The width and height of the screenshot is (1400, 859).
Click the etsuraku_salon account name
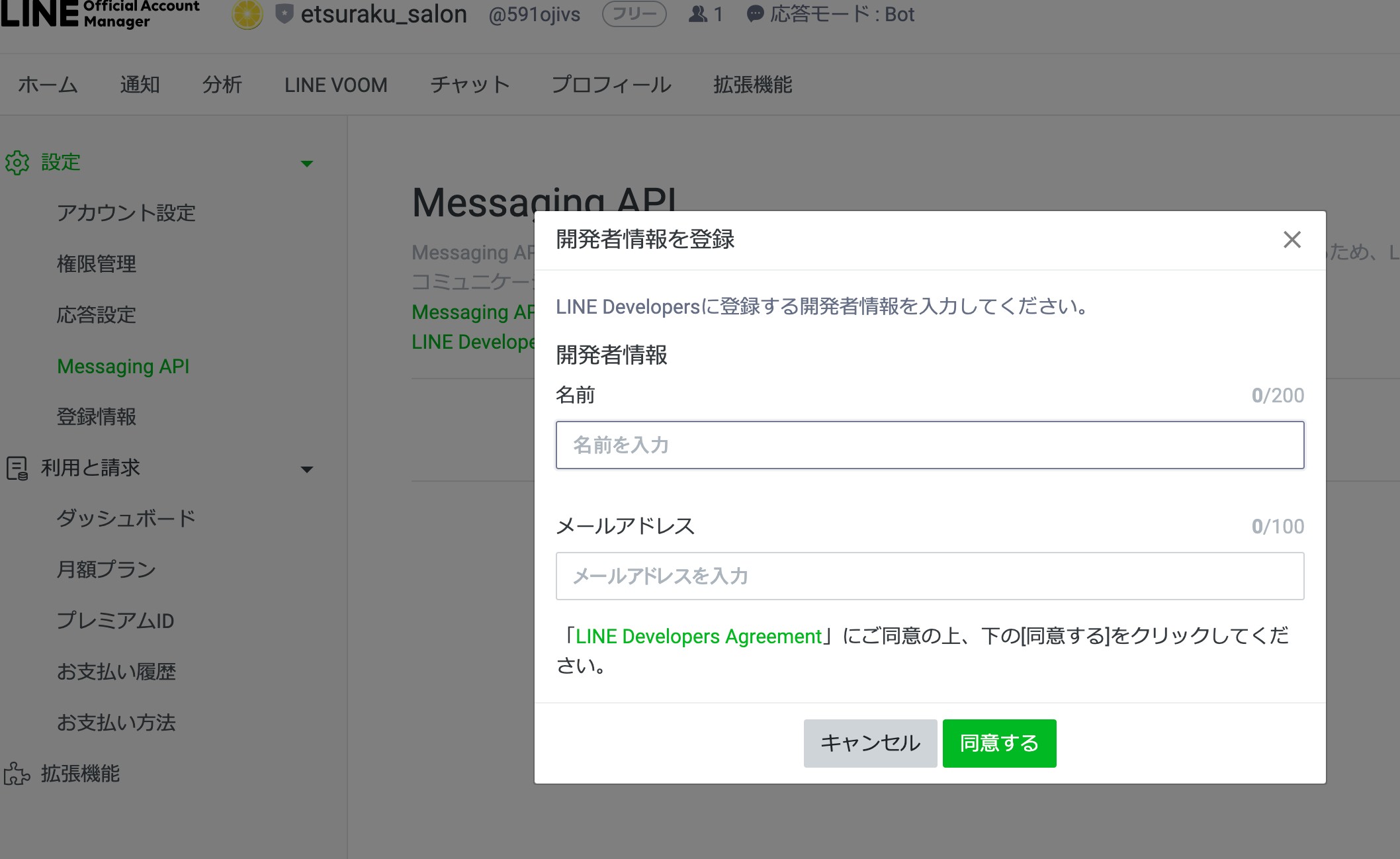pos(384,14)
